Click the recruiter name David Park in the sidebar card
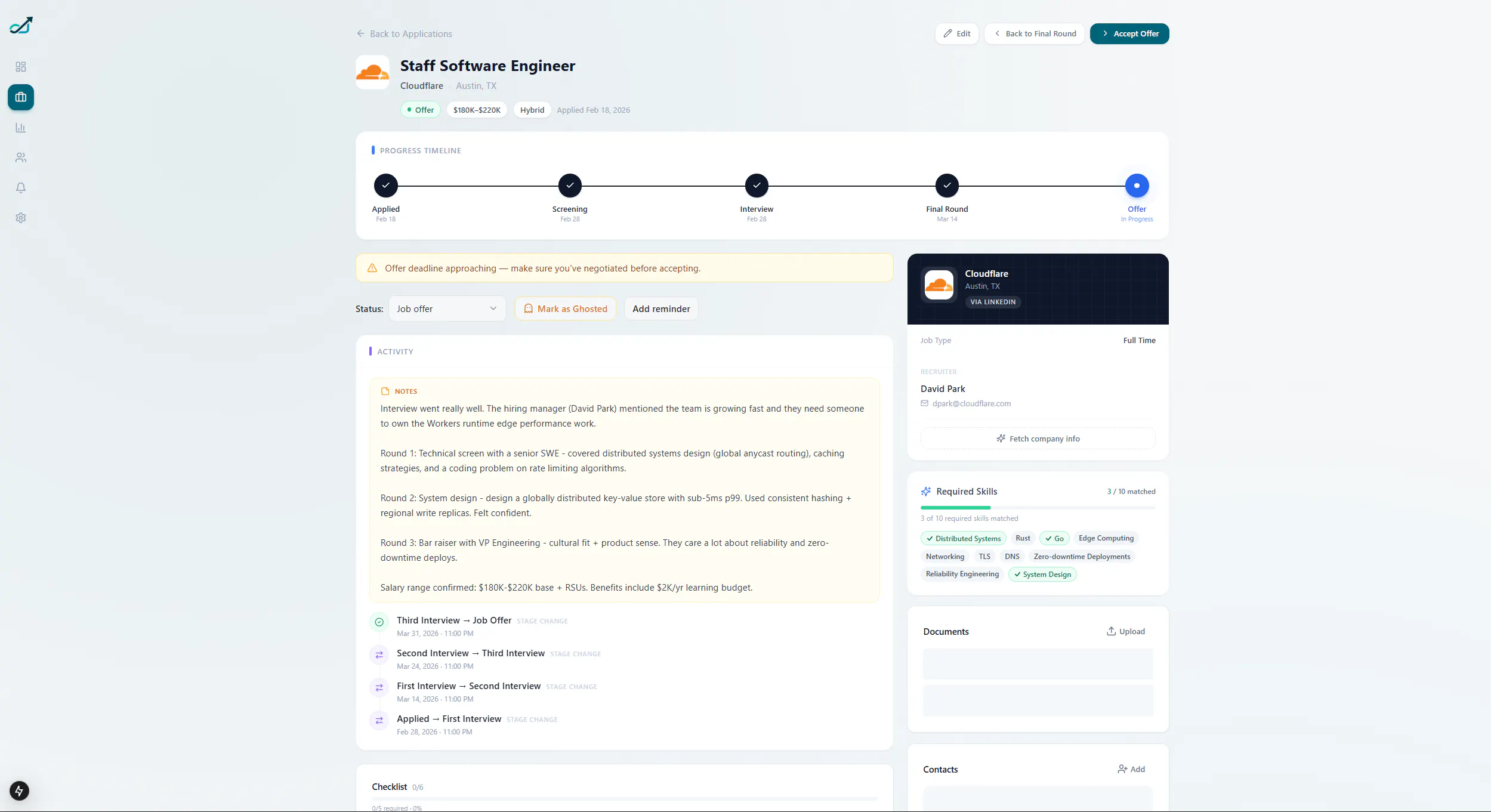Viewport: 1491px width, 812px height. point(943,389)
